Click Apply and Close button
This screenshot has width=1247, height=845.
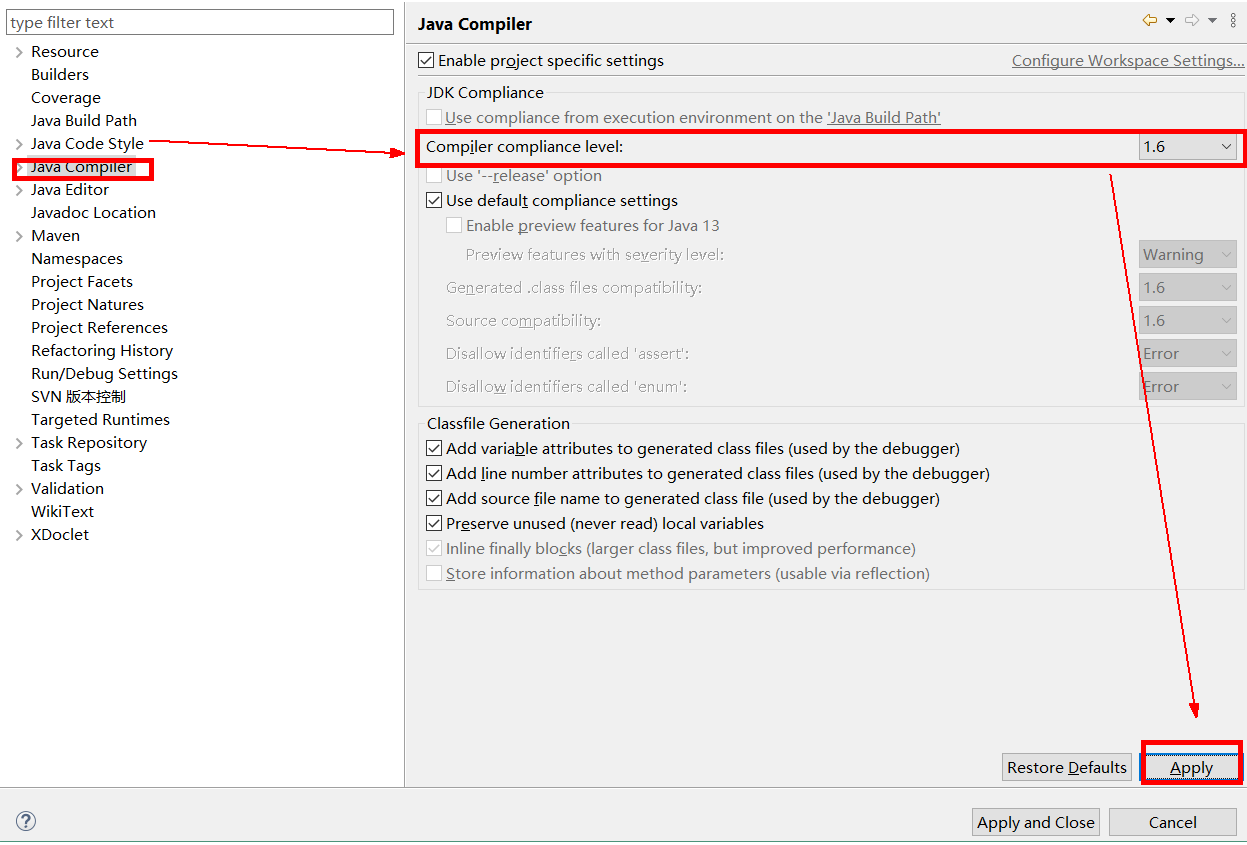coord(1036,822)
